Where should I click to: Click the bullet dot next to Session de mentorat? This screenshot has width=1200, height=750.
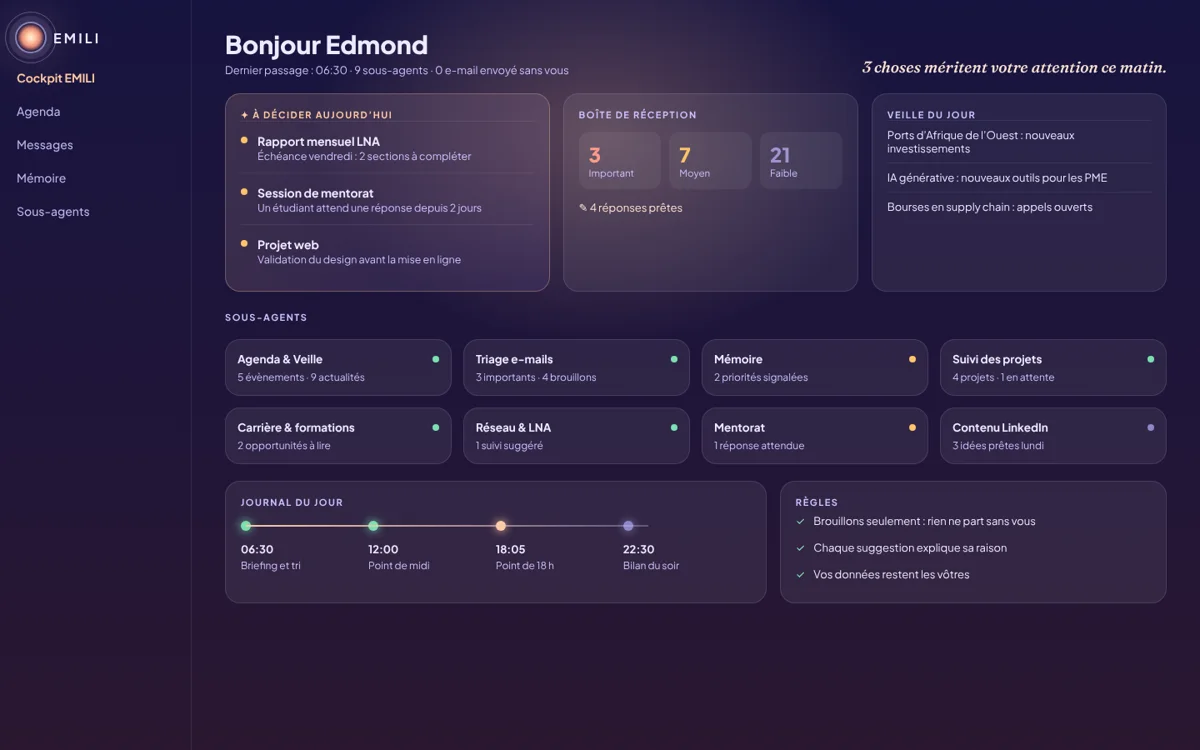coord(244,191)
